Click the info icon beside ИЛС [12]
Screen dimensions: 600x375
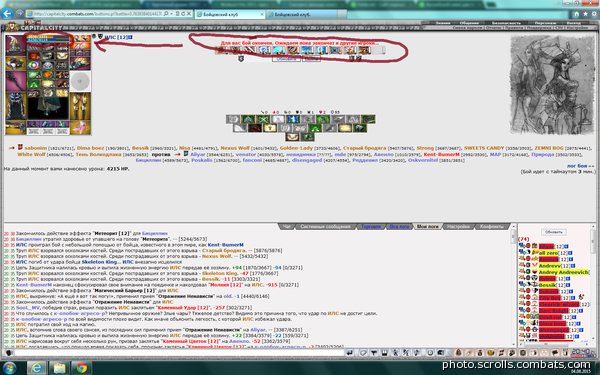pos(130,37)
